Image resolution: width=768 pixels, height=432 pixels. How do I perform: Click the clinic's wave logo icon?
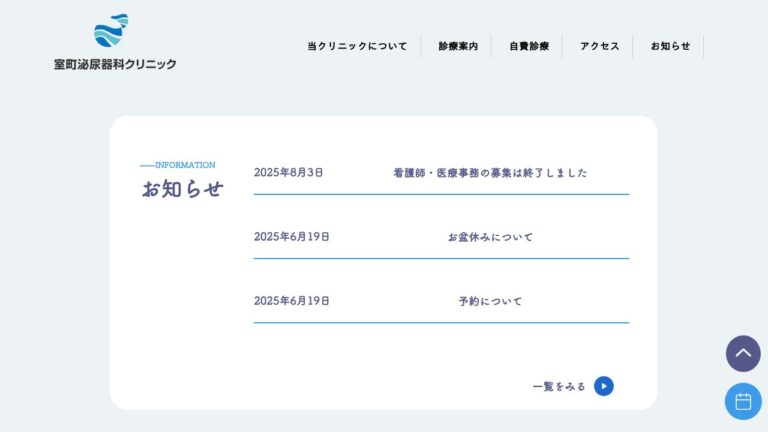click(112, 32)
